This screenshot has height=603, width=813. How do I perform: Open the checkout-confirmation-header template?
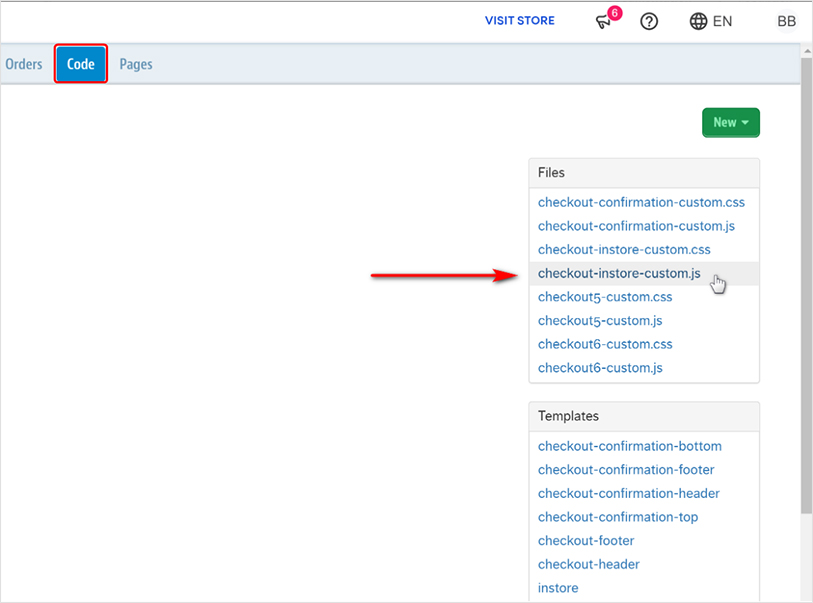pyautogui.click(x=628, y=493)
